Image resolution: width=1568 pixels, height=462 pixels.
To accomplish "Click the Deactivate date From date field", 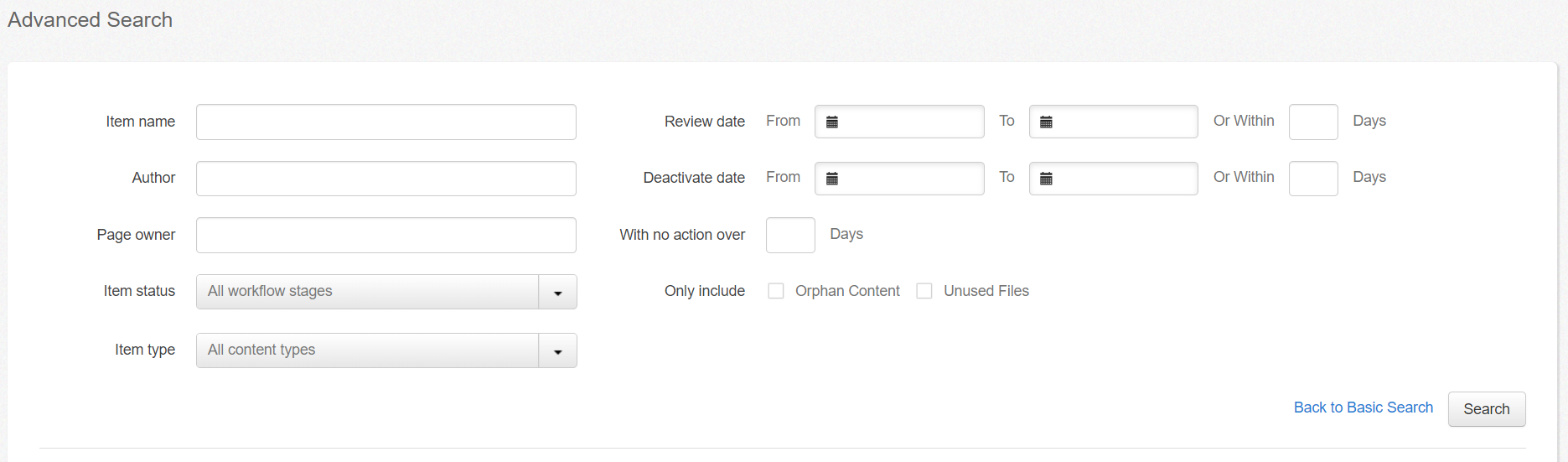I will tap(899, 179).
